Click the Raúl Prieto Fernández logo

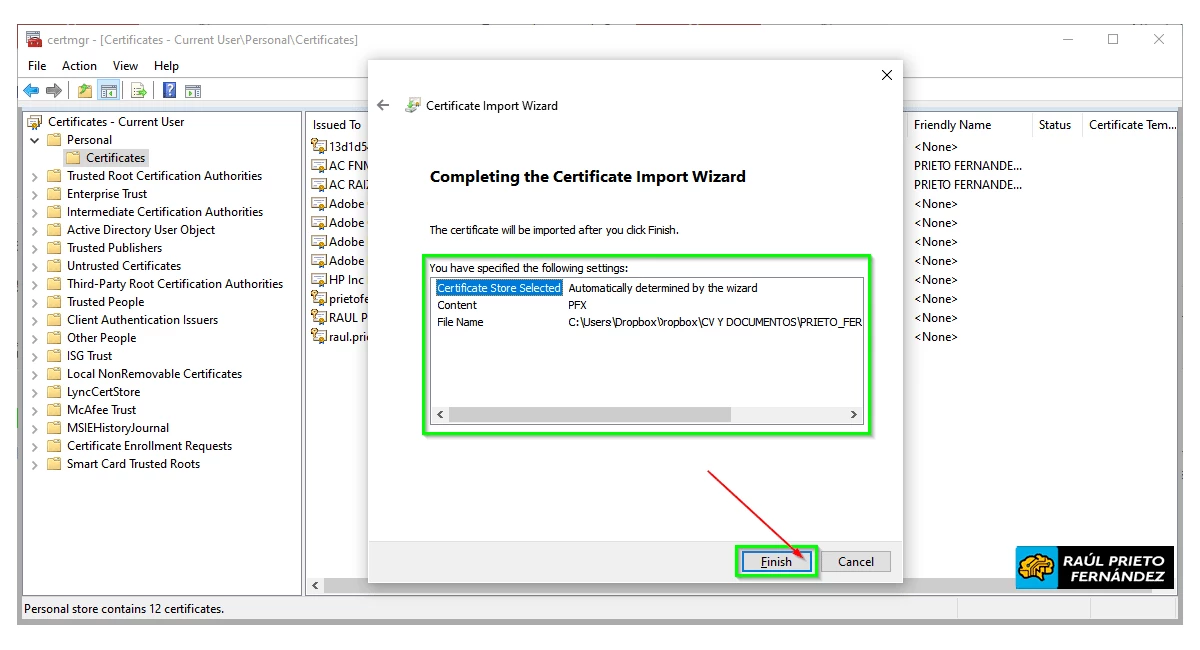[1093, 566]
